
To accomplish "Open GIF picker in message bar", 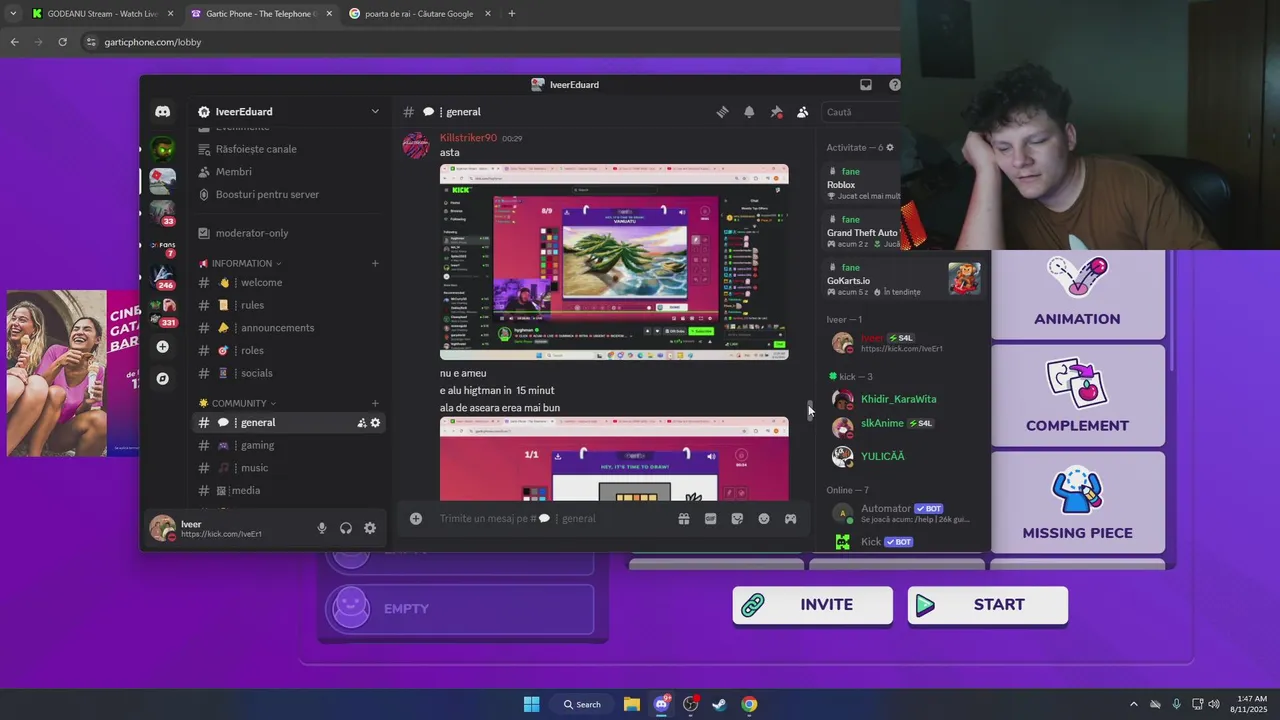I will (710, 519).
